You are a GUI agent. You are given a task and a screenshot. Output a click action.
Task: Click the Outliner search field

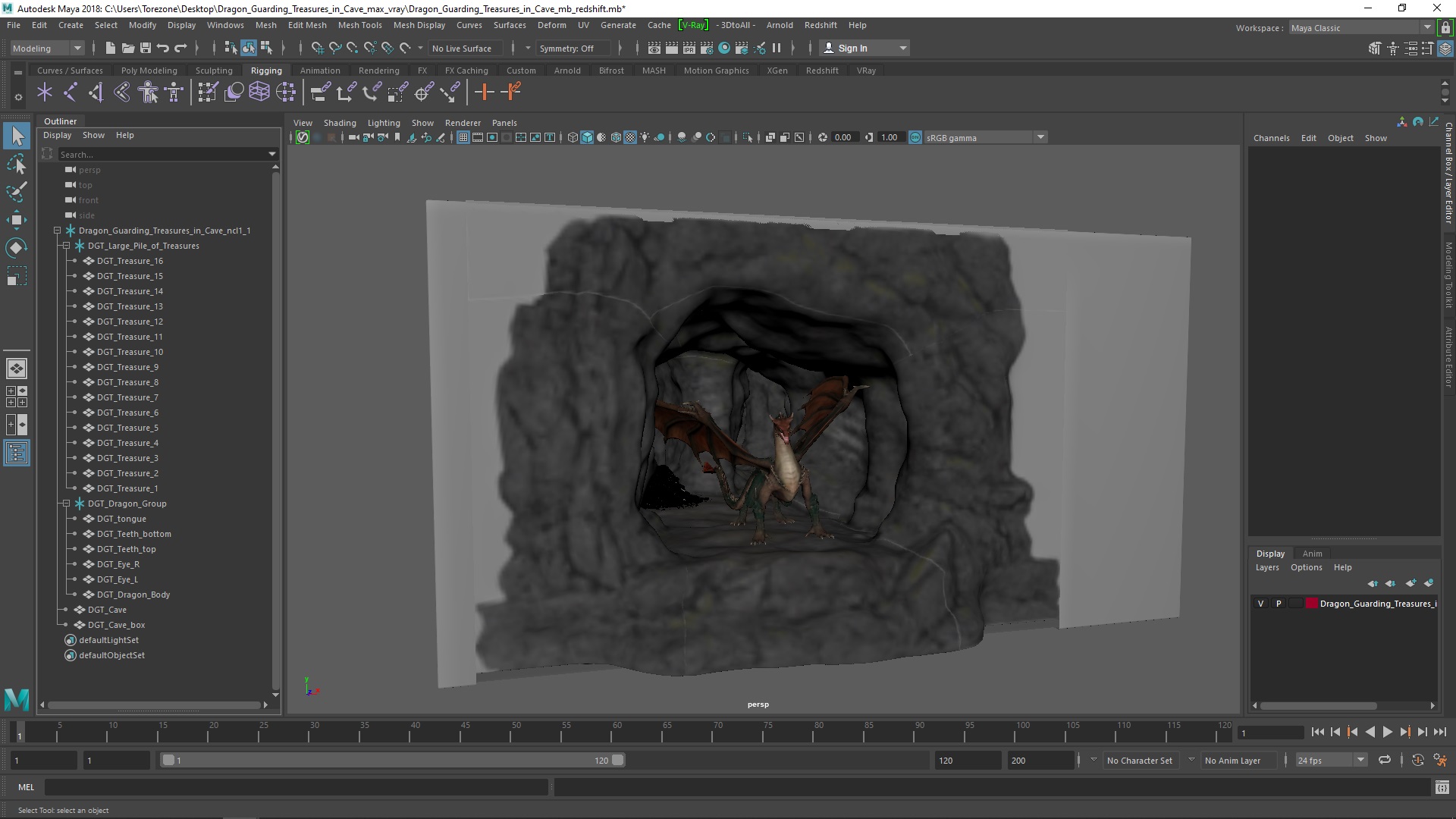168,154
